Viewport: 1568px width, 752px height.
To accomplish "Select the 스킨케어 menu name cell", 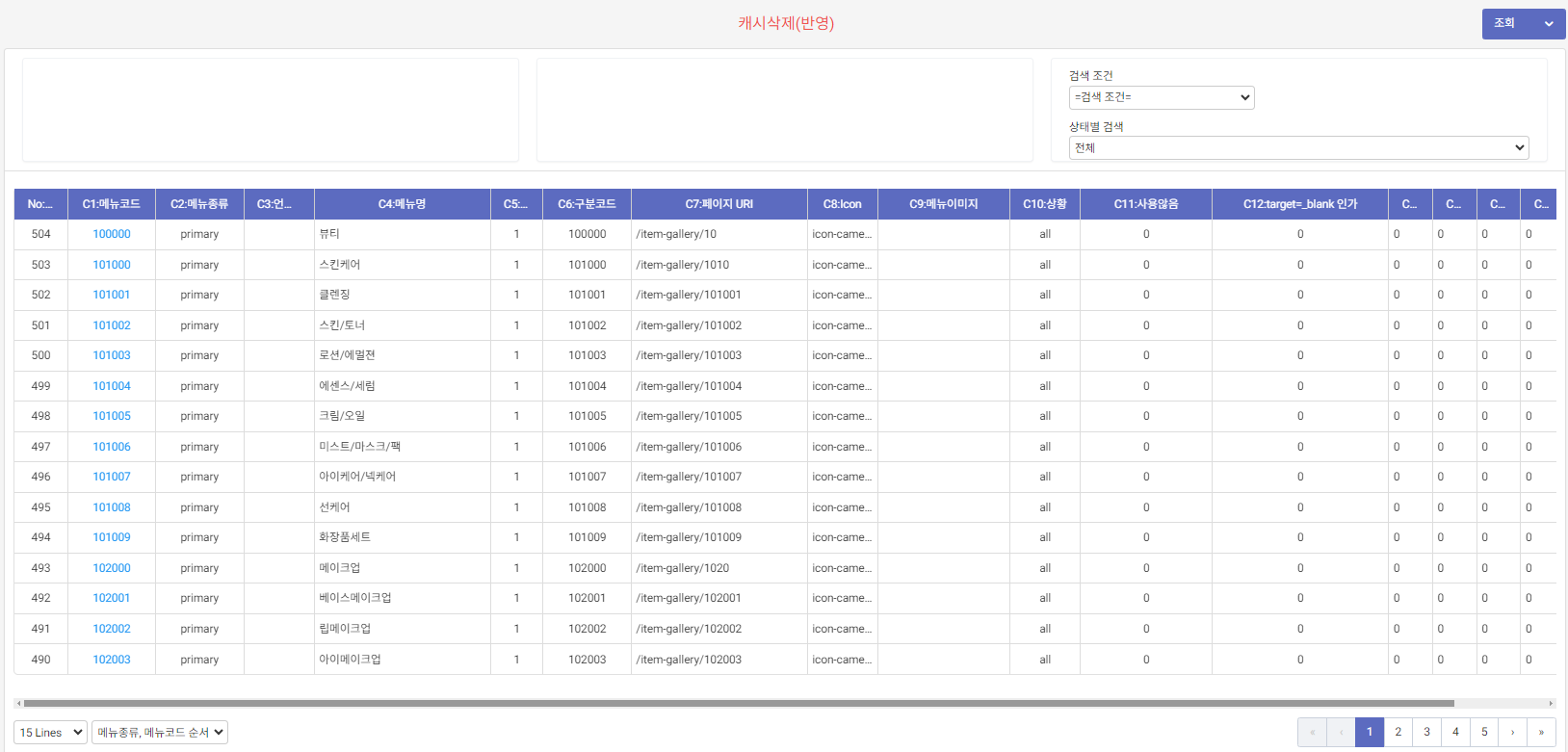I will [x=403, y=265].
